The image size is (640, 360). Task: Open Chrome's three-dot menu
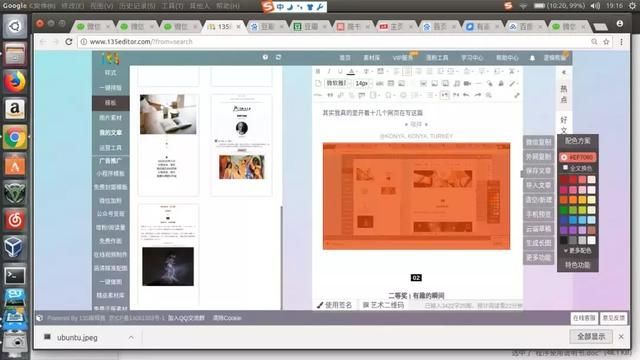tap(621, 42)
